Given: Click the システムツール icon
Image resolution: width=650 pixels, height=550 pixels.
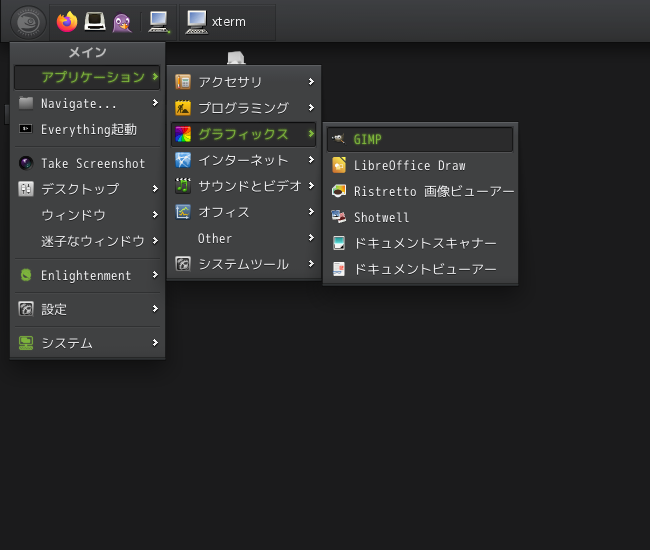Looking at the screenshot, I should point(183,264).
